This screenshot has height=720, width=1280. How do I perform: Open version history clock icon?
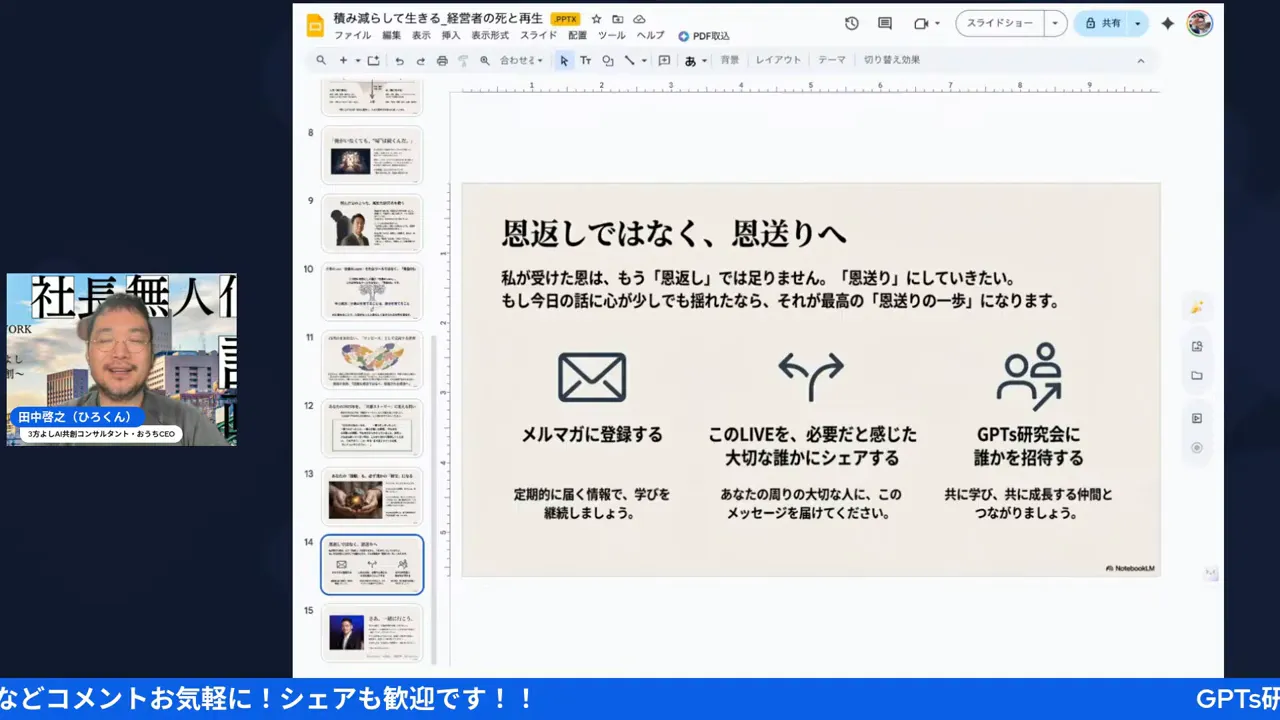pyautogui.click(x=851, y=23)
